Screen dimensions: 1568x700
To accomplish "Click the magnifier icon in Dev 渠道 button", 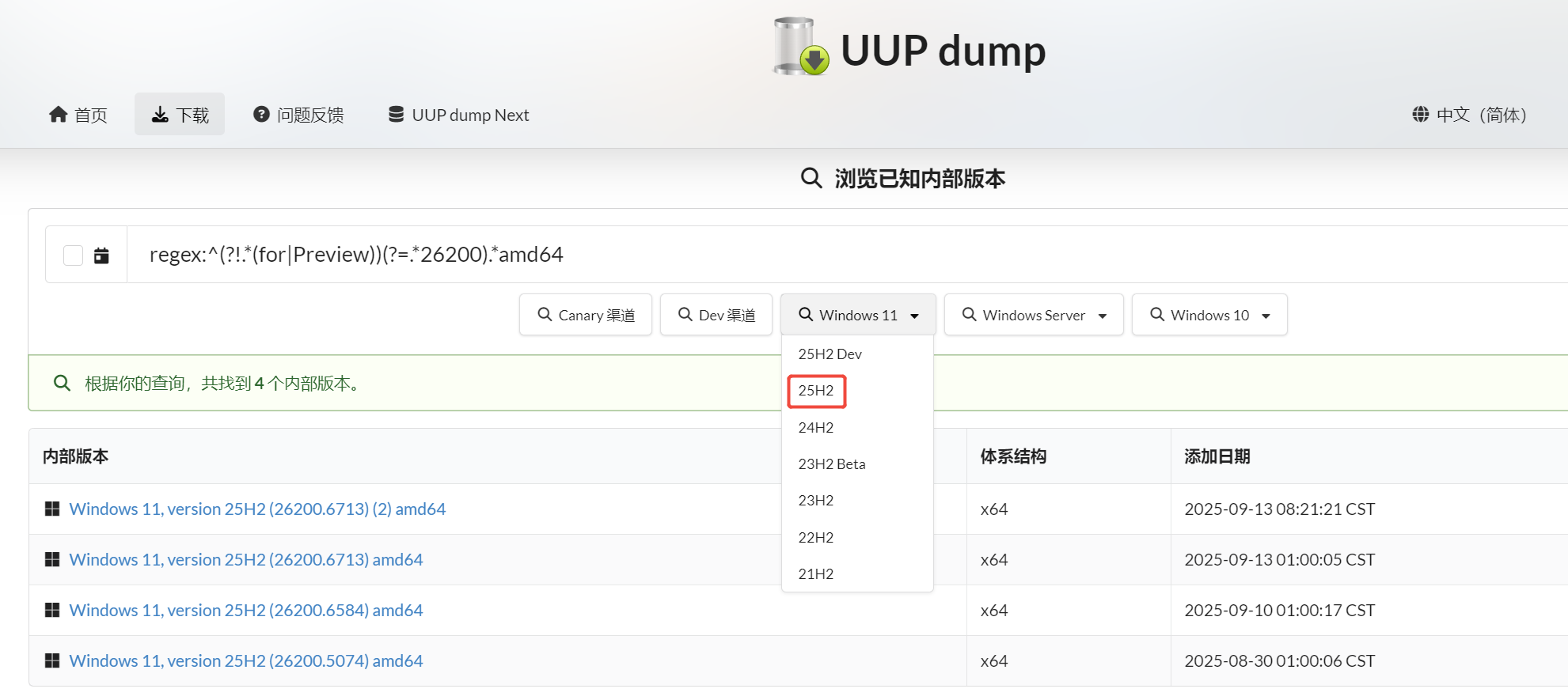I will [685, 315].
